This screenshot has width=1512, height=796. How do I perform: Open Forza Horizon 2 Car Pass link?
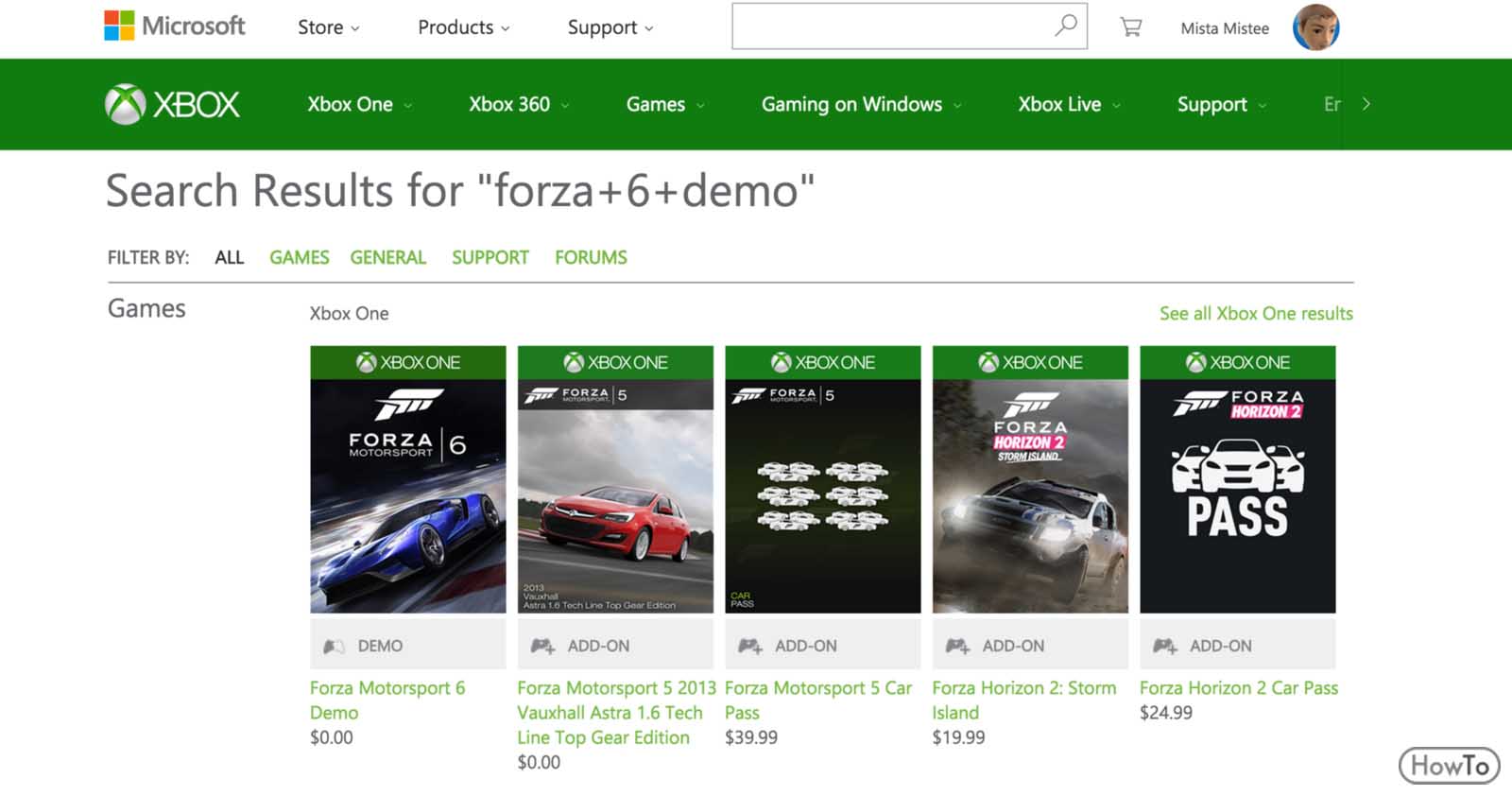pos(1239,688)
